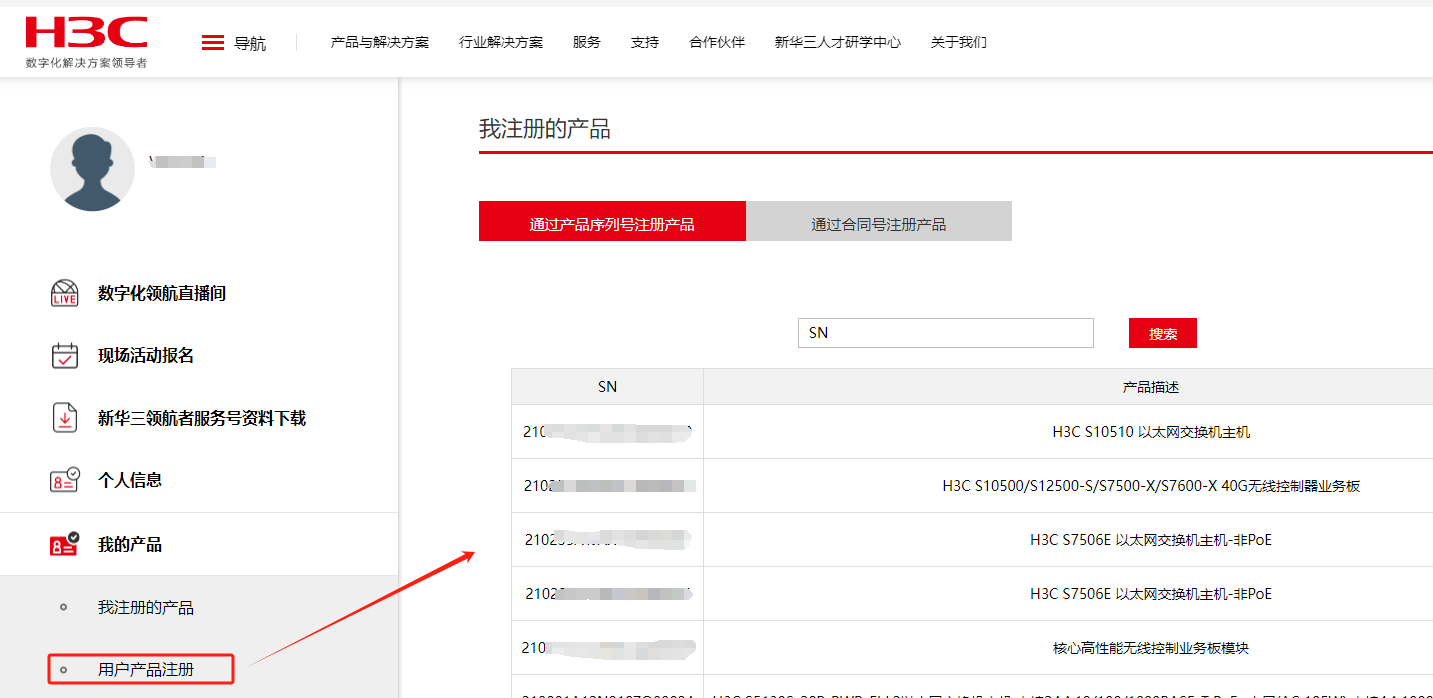The height and width of the screenshot is (698, 1433).
Task: Click the 40G无线控制器业务板 description cell
Action: coord(1151,486)
